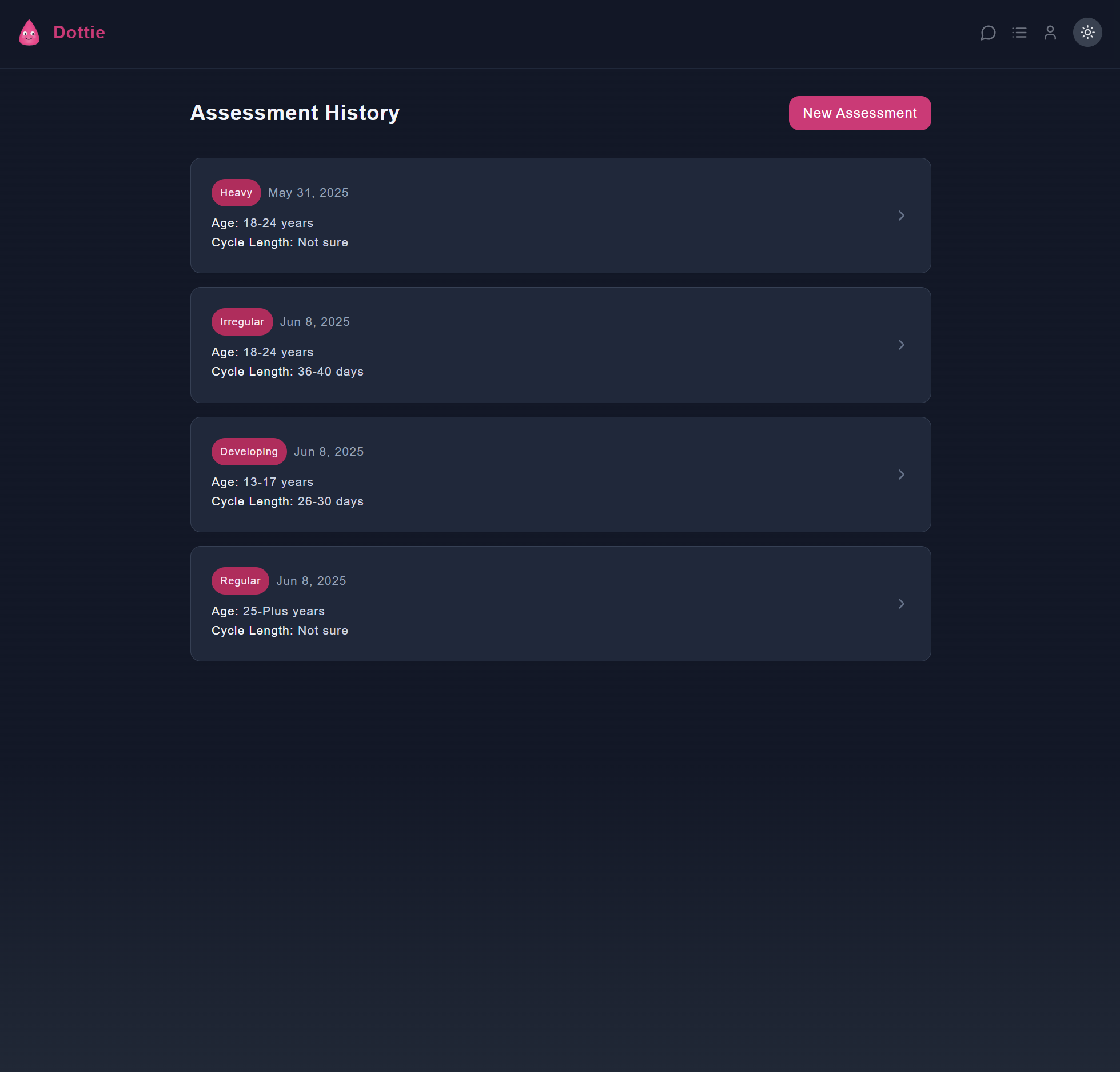Select the Developing pattern badge

tap(249, 452)
